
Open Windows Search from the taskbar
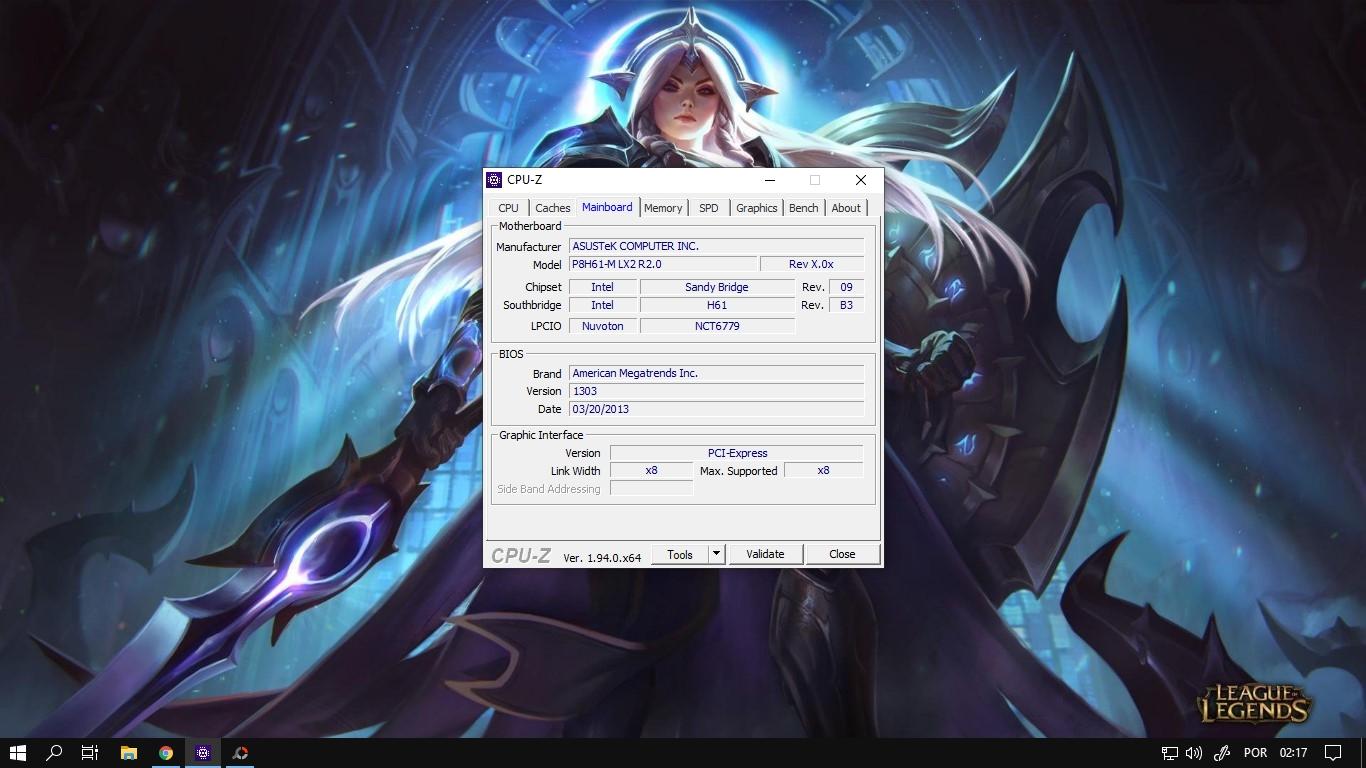[55, 753]
